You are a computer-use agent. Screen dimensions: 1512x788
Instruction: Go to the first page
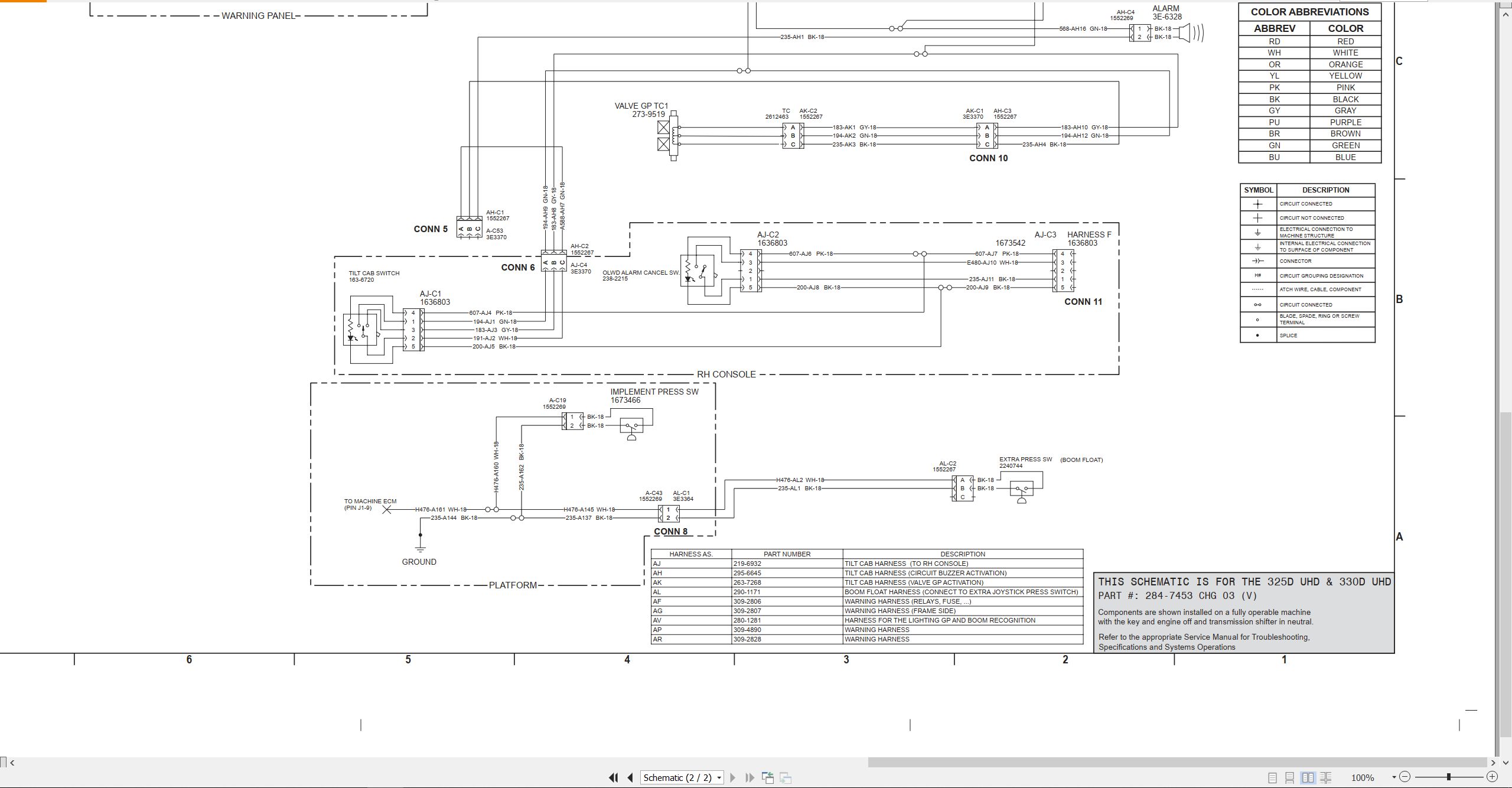(614, 778)
